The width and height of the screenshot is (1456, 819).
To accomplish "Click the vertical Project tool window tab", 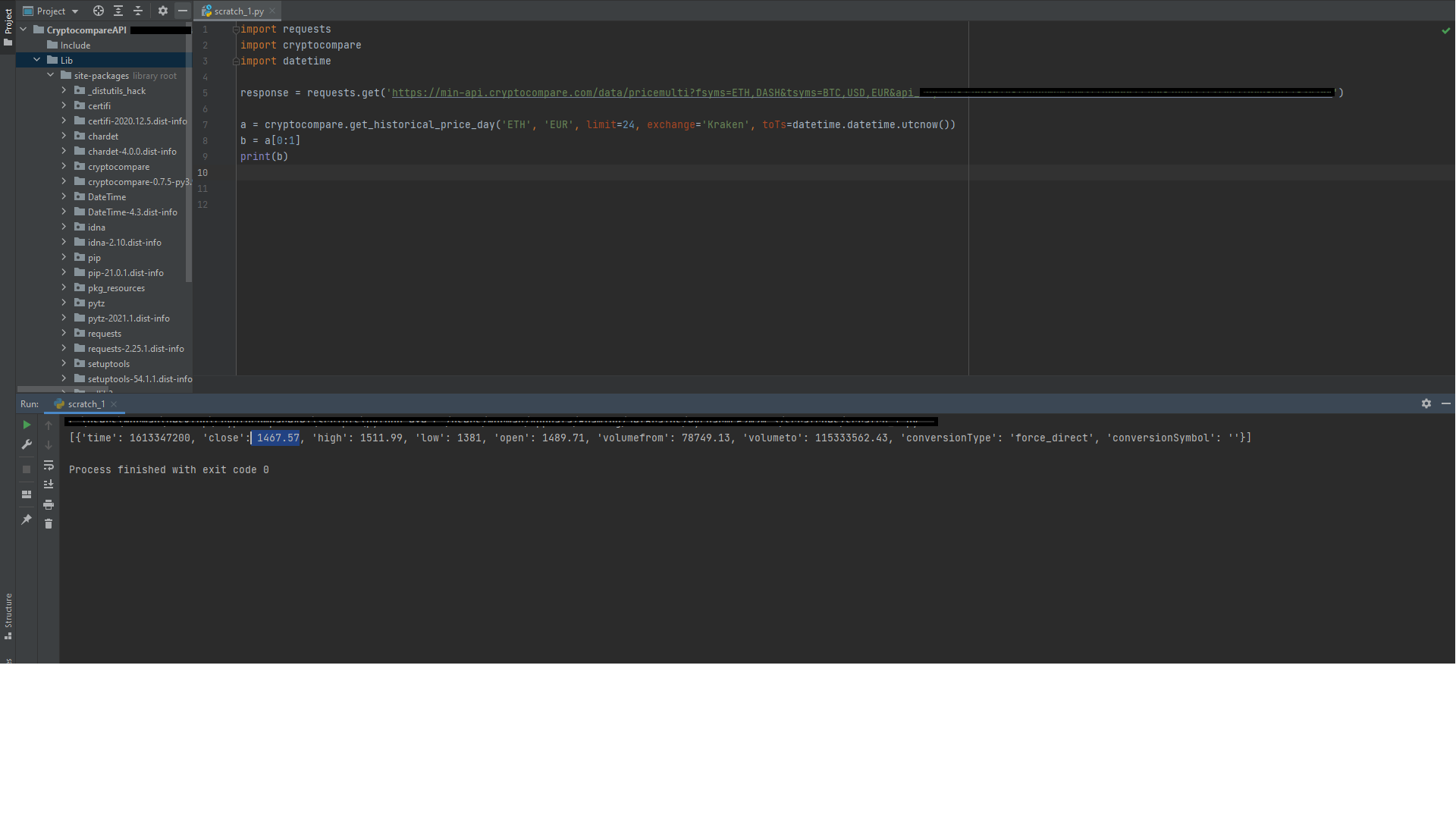I will tap(8, 27).
